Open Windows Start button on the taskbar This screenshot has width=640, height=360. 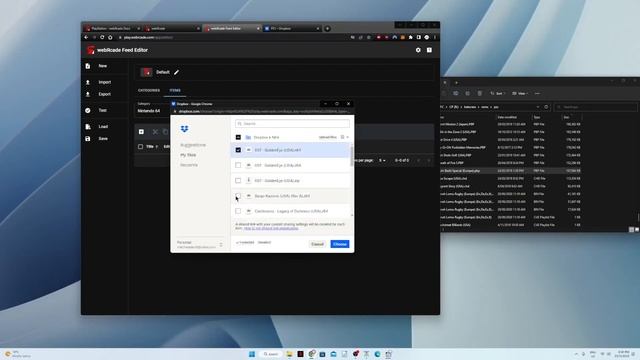[252, 354]
